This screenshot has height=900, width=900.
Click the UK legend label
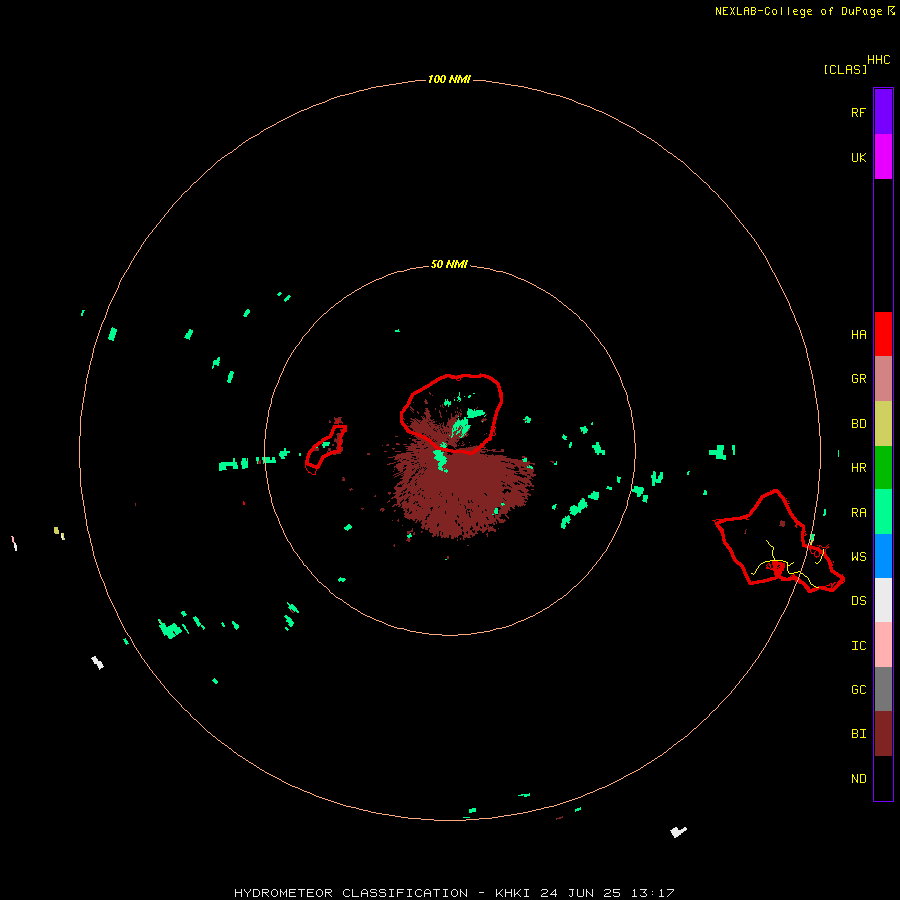858,157
